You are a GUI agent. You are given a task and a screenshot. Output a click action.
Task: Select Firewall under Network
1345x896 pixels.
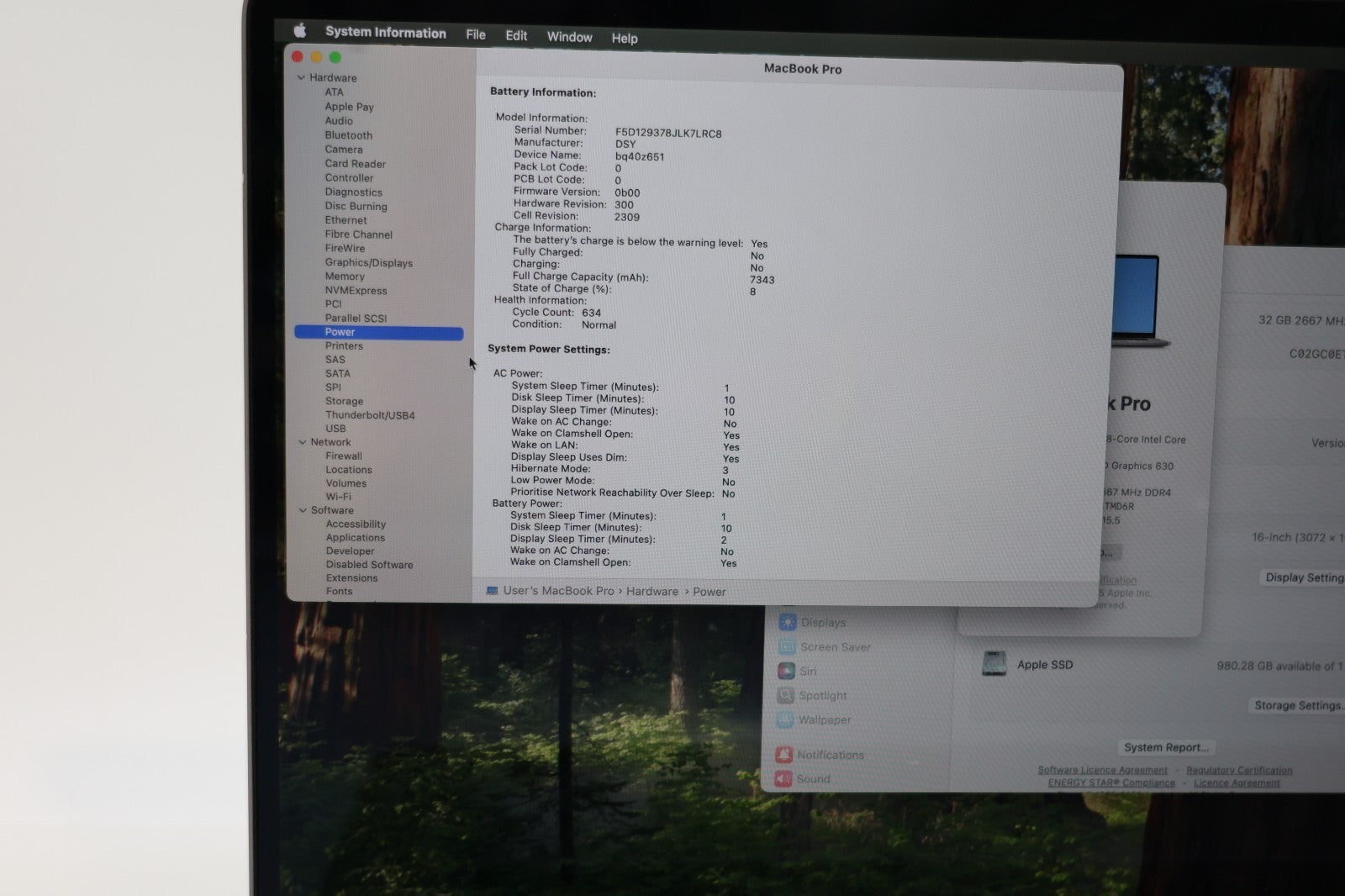point(344,456)
